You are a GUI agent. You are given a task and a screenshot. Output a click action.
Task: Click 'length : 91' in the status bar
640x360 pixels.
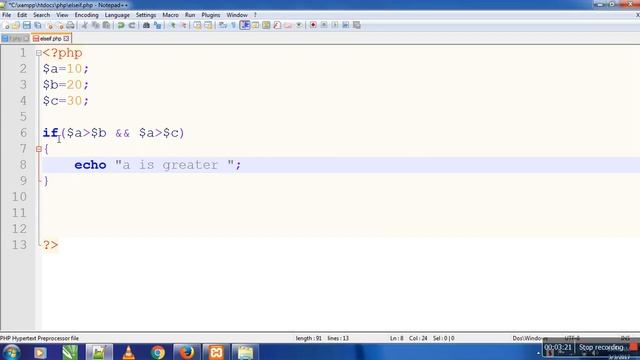[x=309, y=338]
